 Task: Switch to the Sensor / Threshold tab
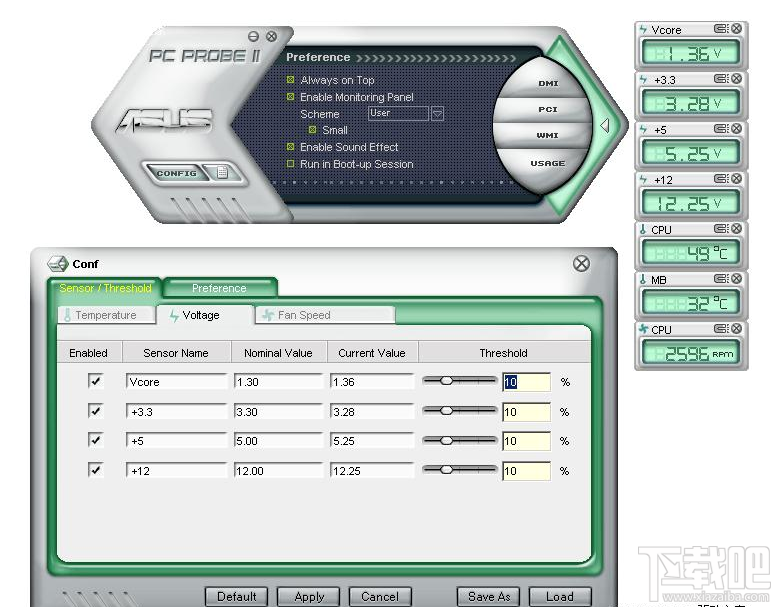pos(105,288)
